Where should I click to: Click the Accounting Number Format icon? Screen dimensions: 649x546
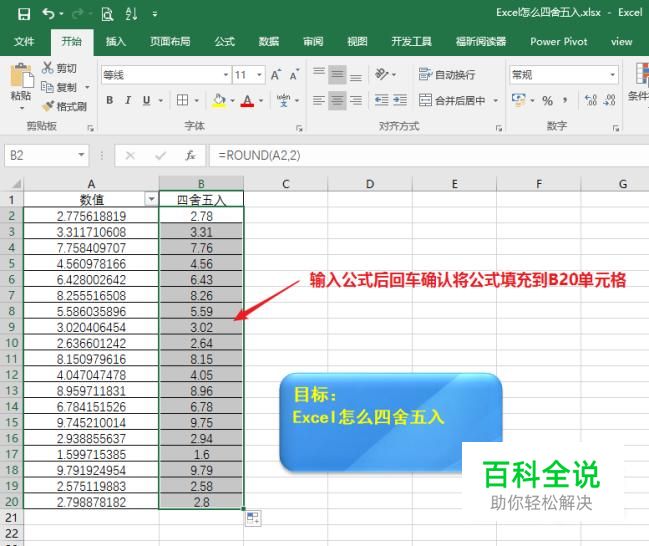pos(519,100)
